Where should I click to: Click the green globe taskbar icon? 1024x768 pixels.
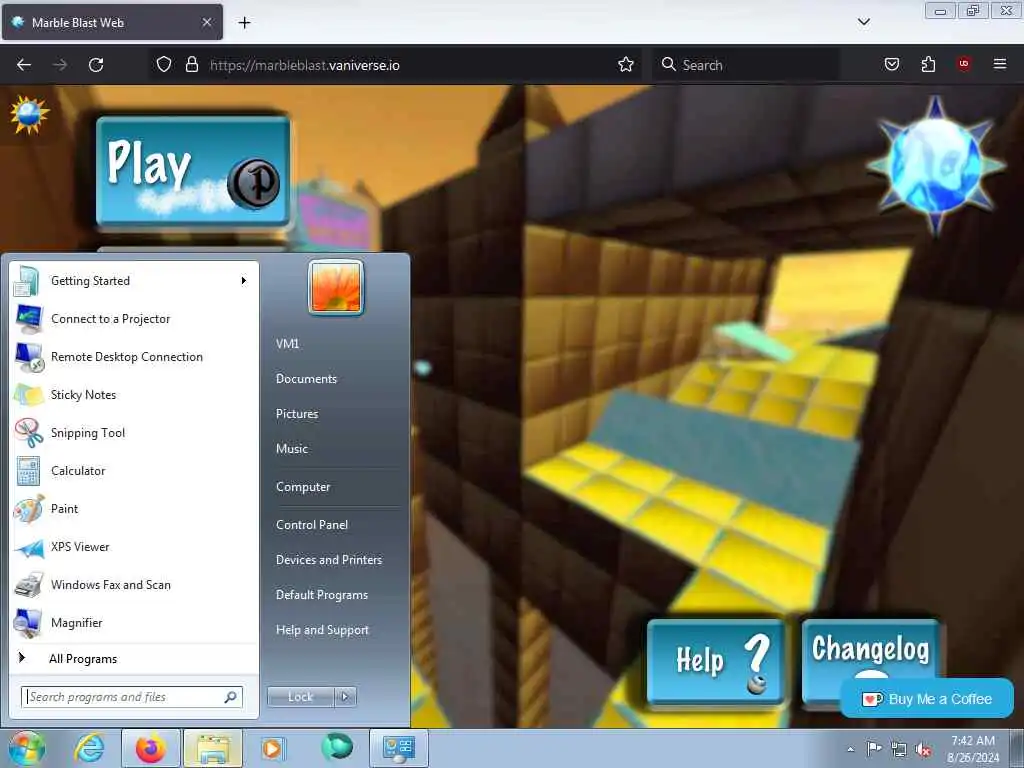337,747
